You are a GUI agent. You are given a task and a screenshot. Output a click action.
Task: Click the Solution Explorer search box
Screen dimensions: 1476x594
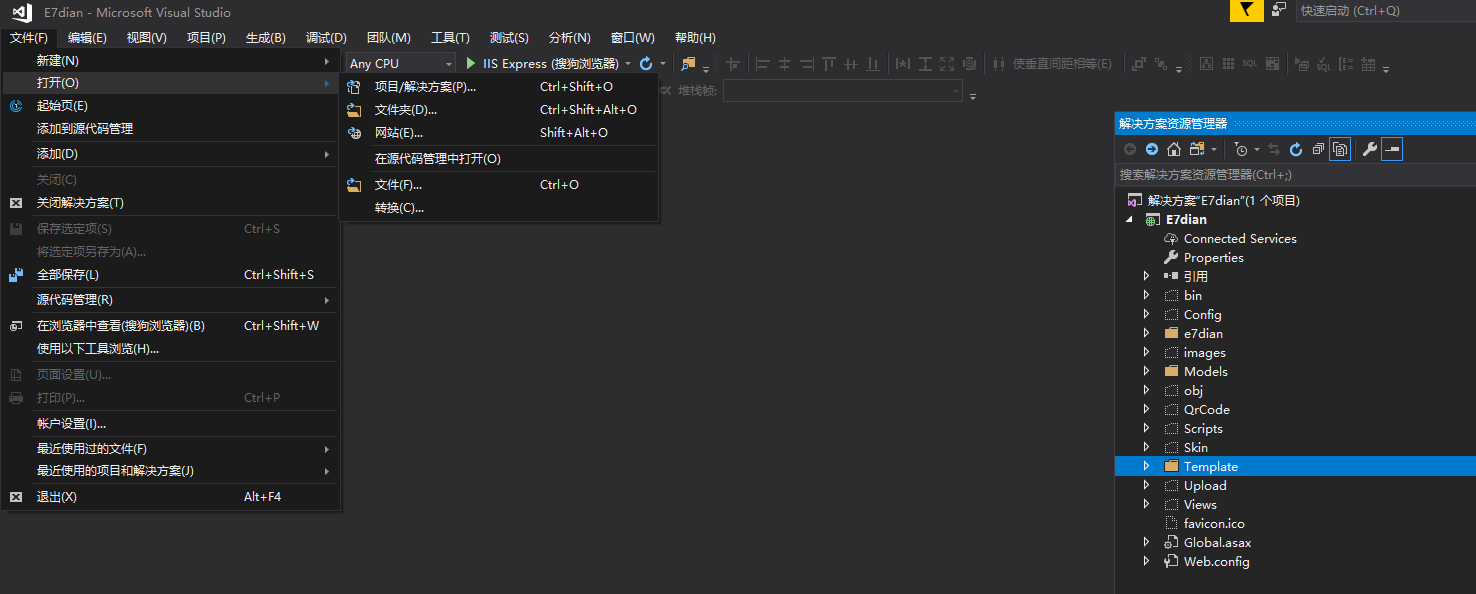[x=1290, y=175]
